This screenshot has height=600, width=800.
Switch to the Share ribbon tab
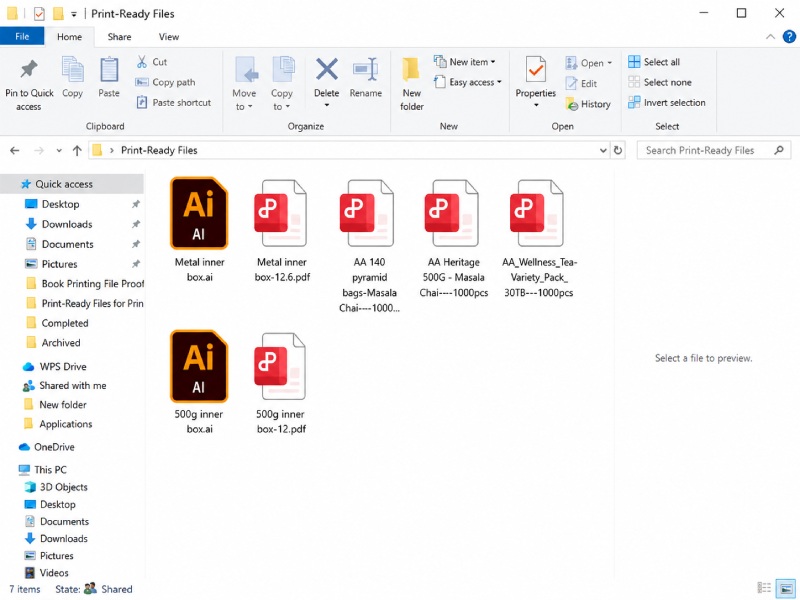tap(119, 37)
